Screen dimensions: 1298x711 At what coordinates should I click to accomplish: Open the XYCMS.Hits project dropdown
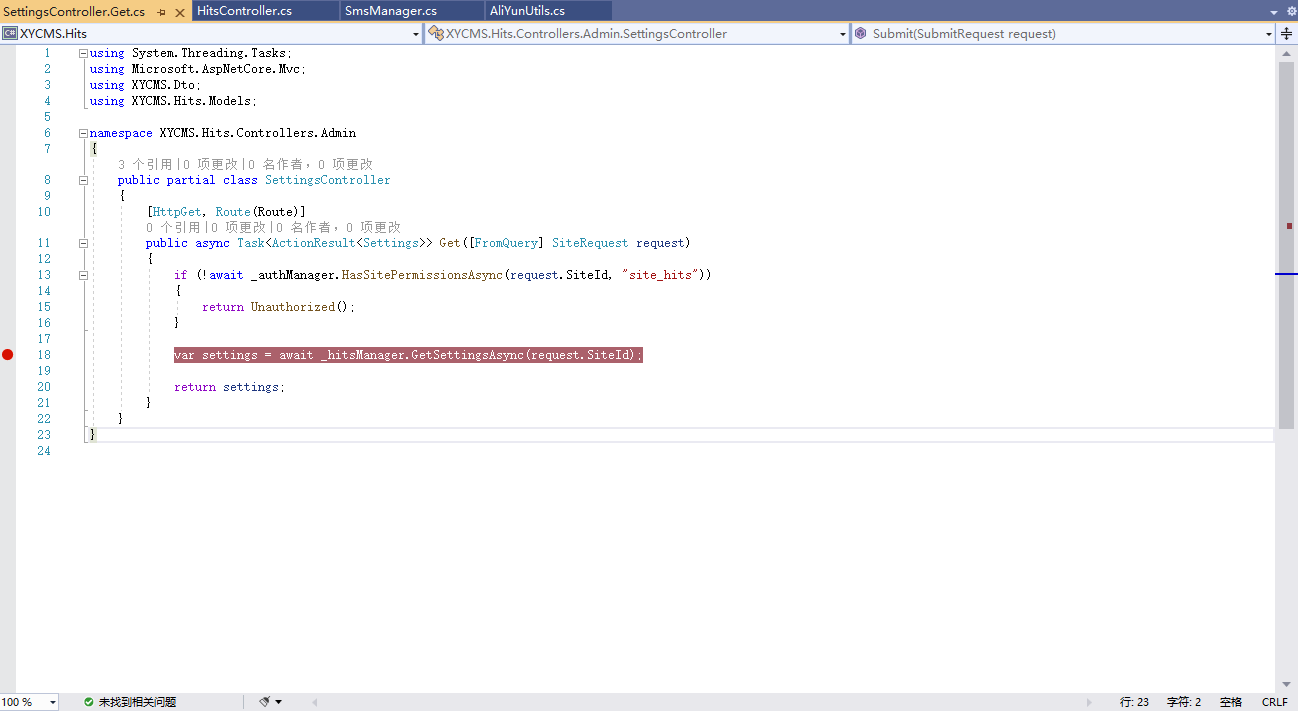click(x=416, y=34)
